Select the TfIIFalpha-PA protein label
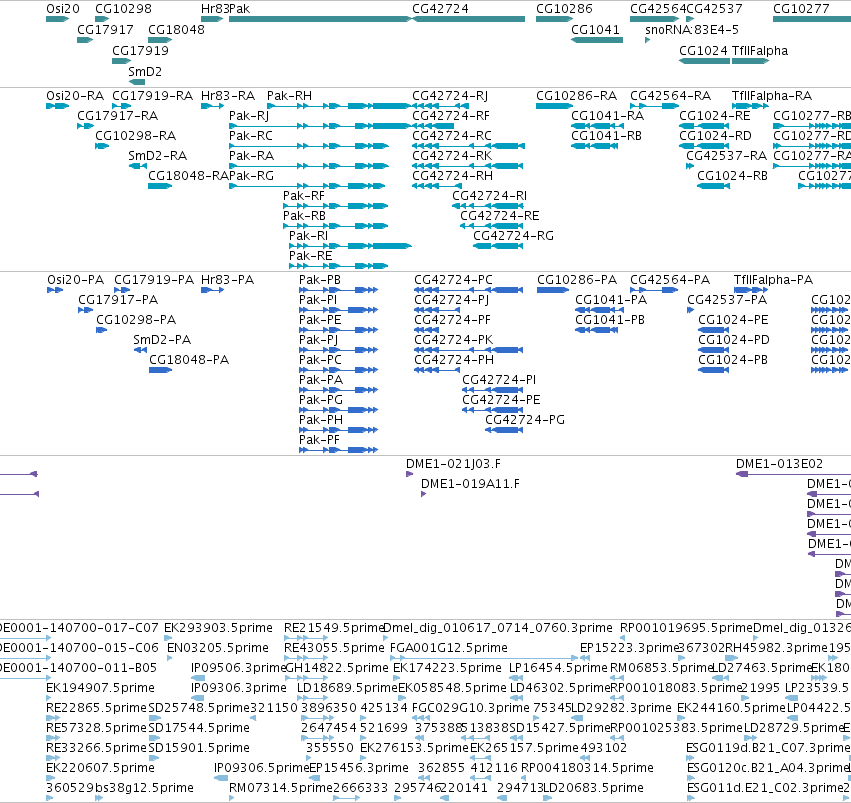Viewport: 851px width, 803px height. pos(773,279)
